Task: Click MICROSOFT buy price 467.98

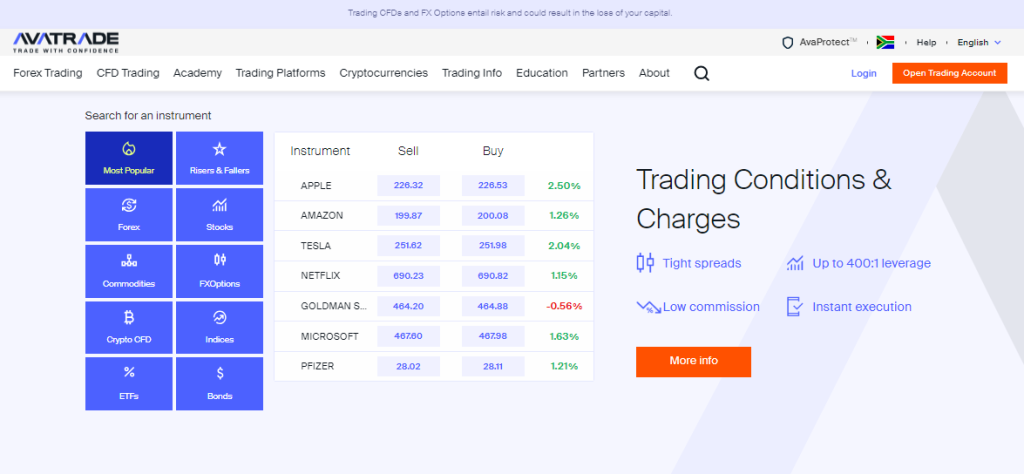Action: [492, 336]
